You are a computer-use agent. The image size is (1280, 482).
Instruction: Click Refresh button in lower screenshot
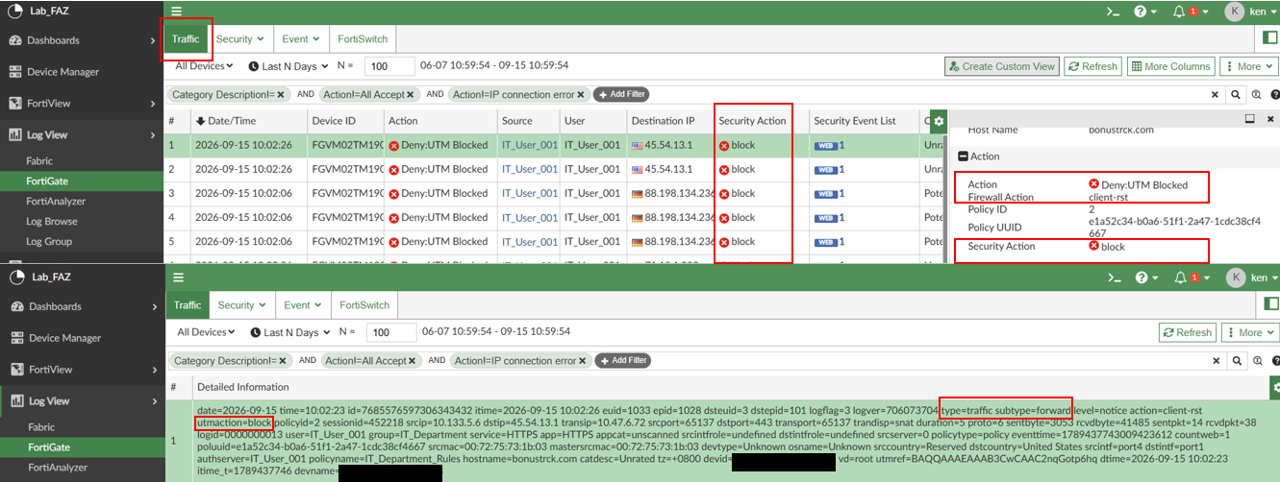click(1188, 332)
